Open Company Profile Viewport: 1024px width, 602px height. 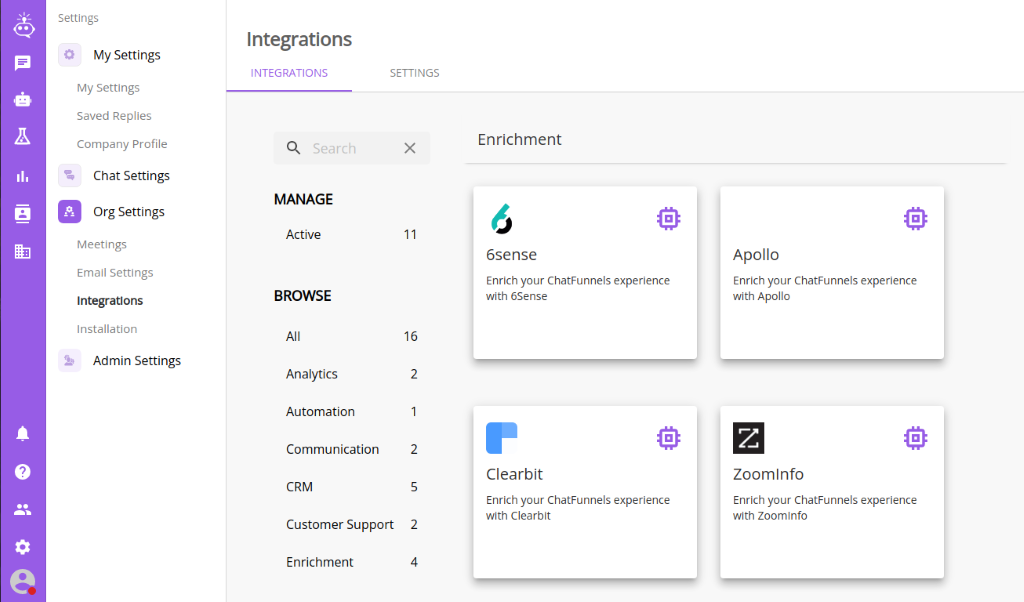[121, 144]
